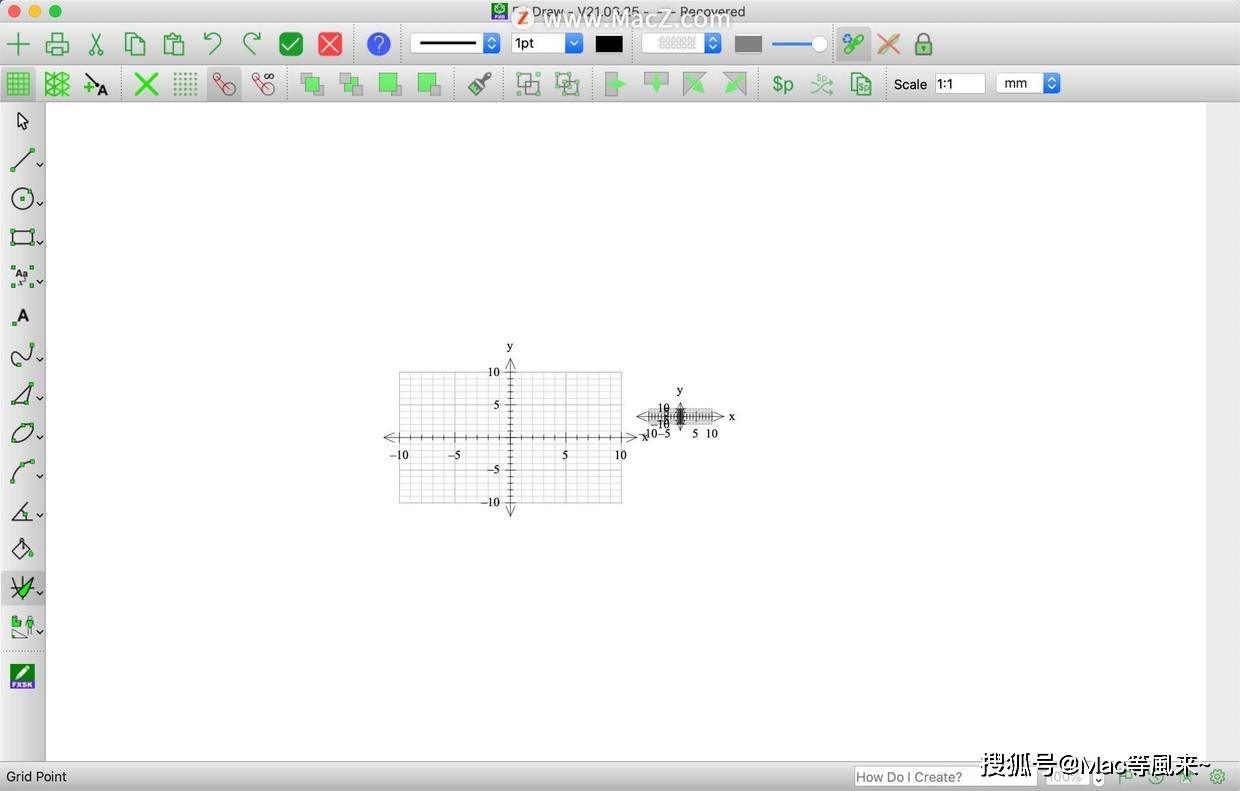Screen dimensions: 1240x791
Task: Click the green X delete tool
Action: (145, 83)
